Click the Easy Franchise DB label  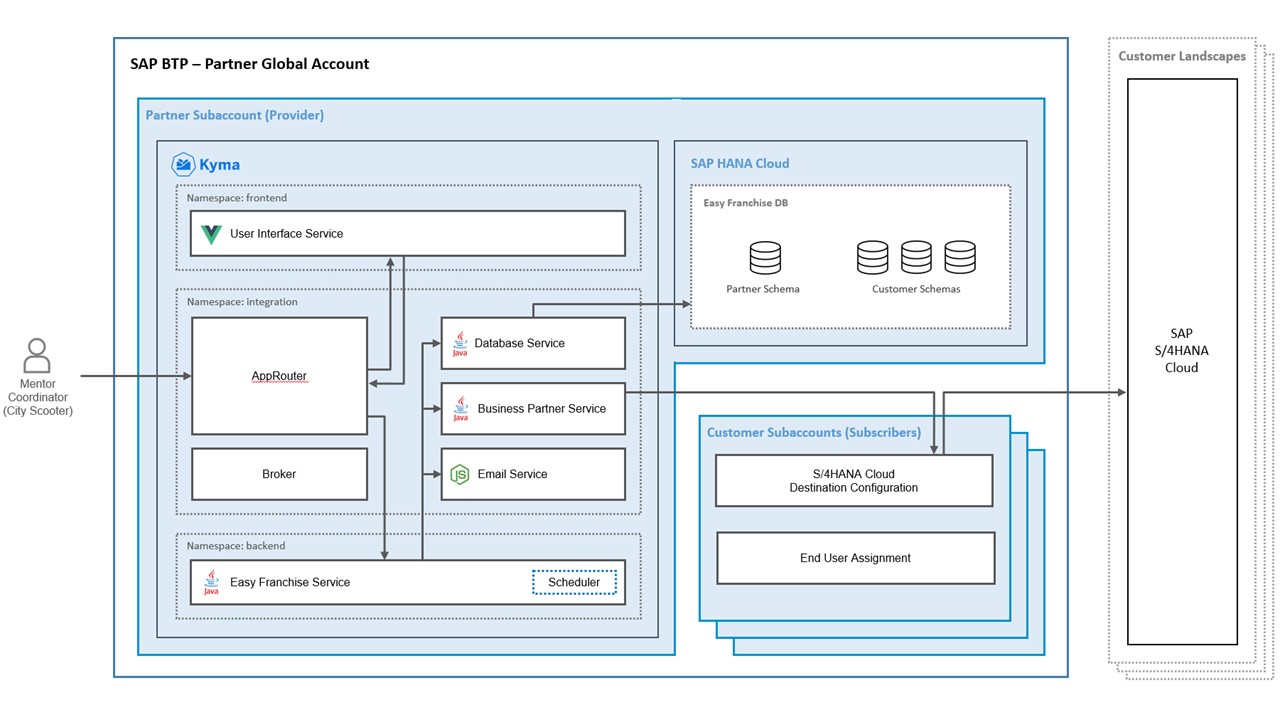(x=745, y=202)
